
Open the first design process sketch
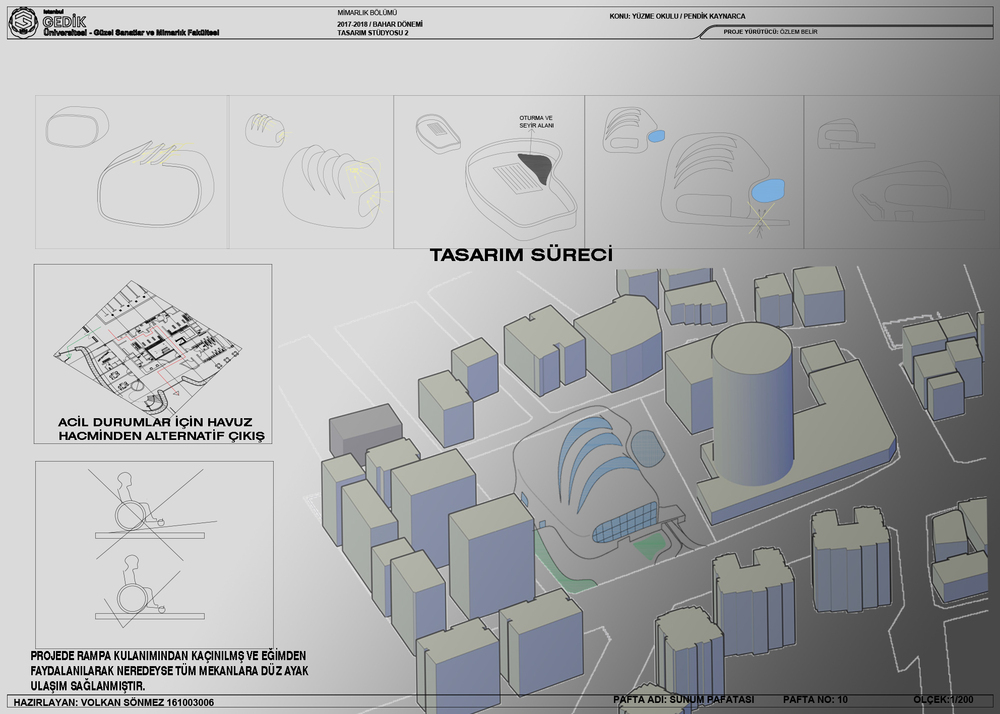pos(130,172)
